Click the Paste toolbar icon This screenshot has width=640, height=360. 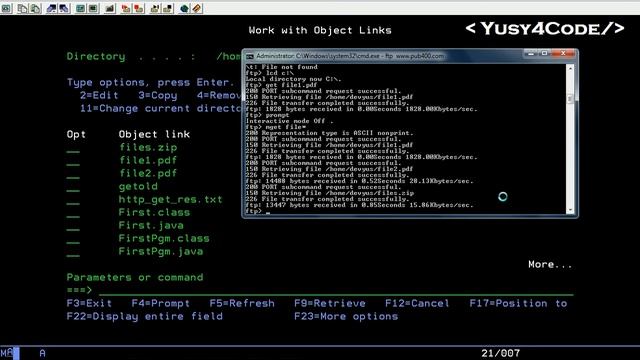36,8
